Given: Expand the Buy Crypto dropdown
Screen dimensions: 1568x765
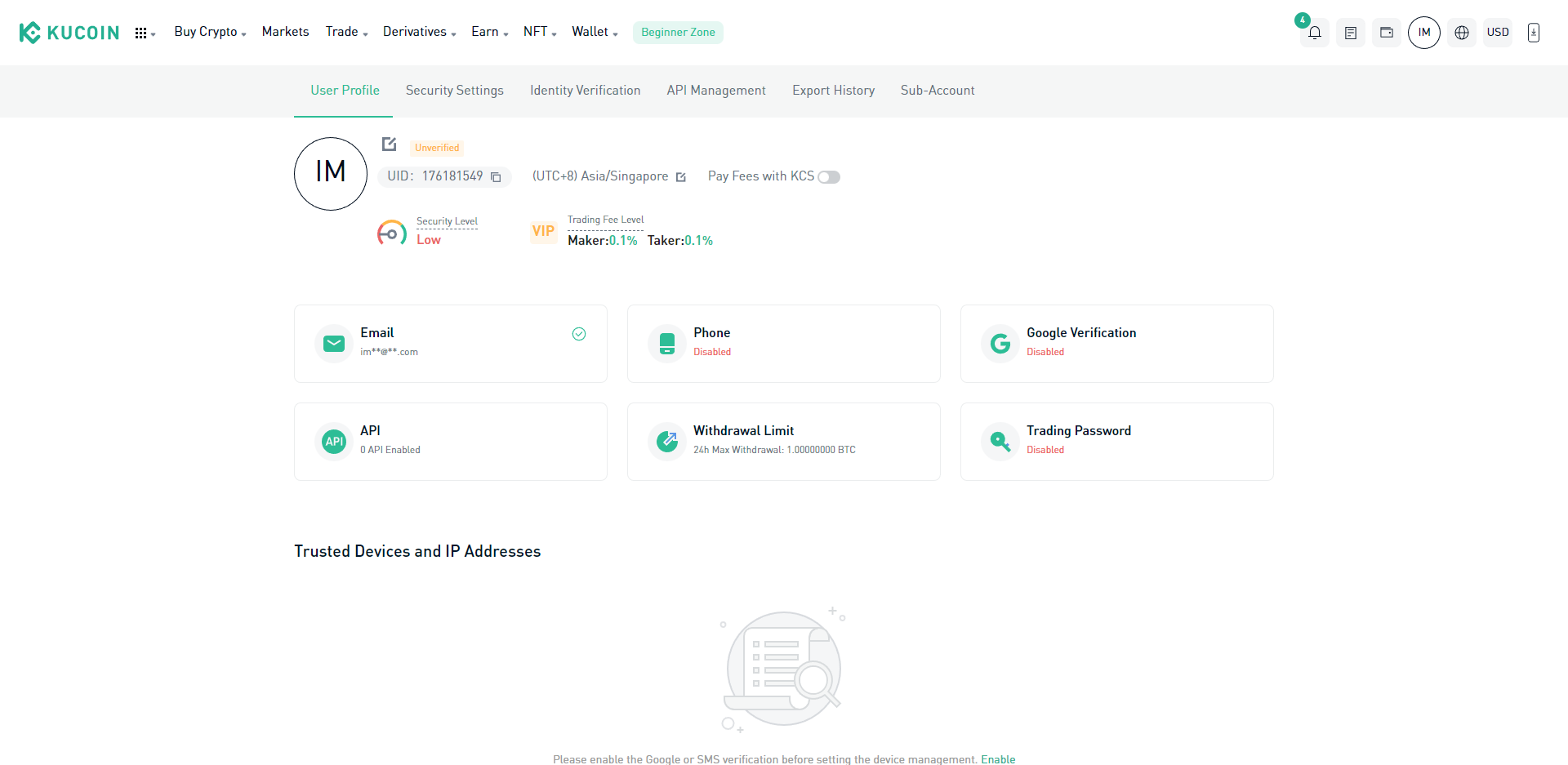Looking at the screenshot, I should (x=210, y=32).
